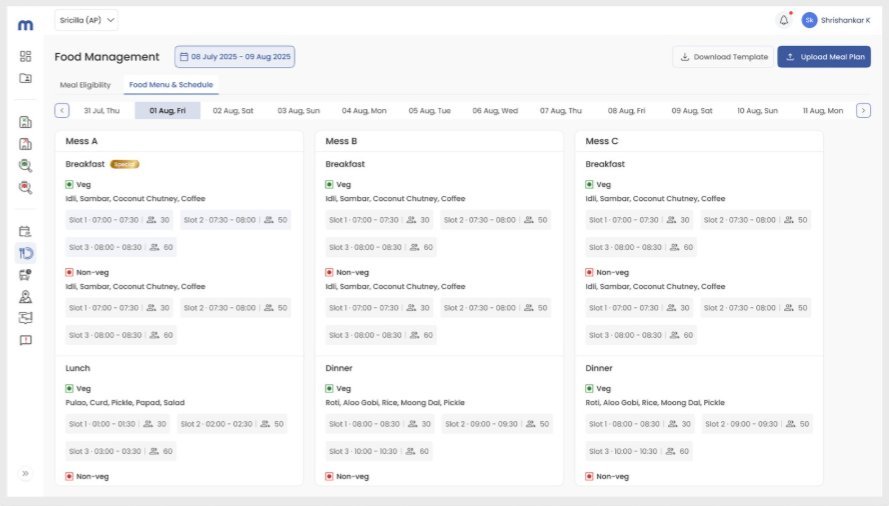Switch to Meal Eligibility tab
This screenshot has width=889, height=506.
(x=86, y=85)
